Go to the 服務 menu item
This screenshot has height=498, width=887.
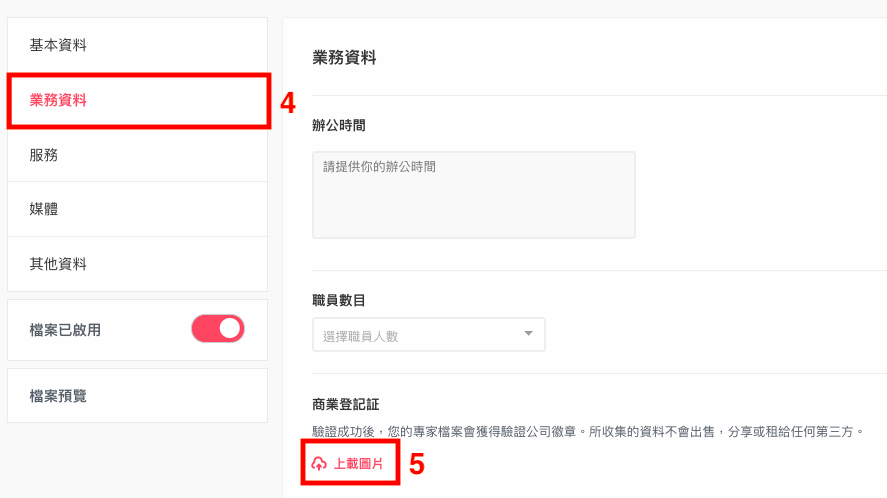[x=137, y=154]
